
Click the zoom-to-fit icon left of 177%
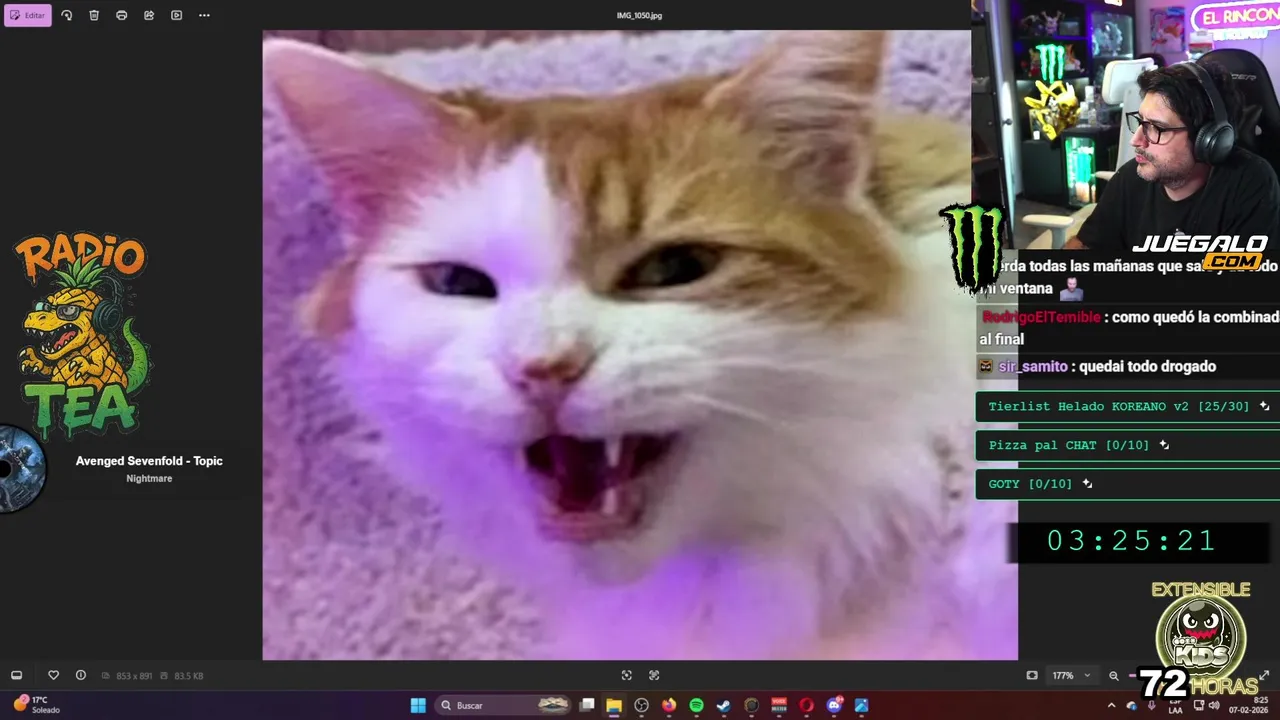click(x=1032, y=675)
